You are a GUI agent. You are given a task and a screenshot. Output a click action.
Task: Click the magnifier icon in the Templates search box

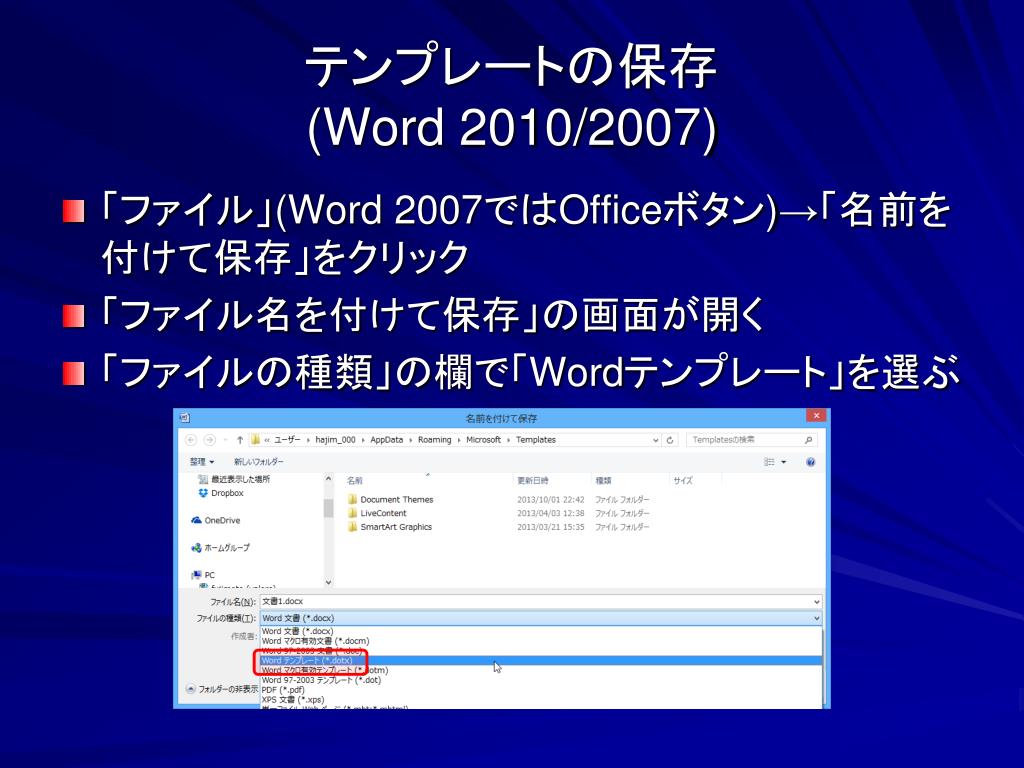pyautogui.click(x=808, y=440)
